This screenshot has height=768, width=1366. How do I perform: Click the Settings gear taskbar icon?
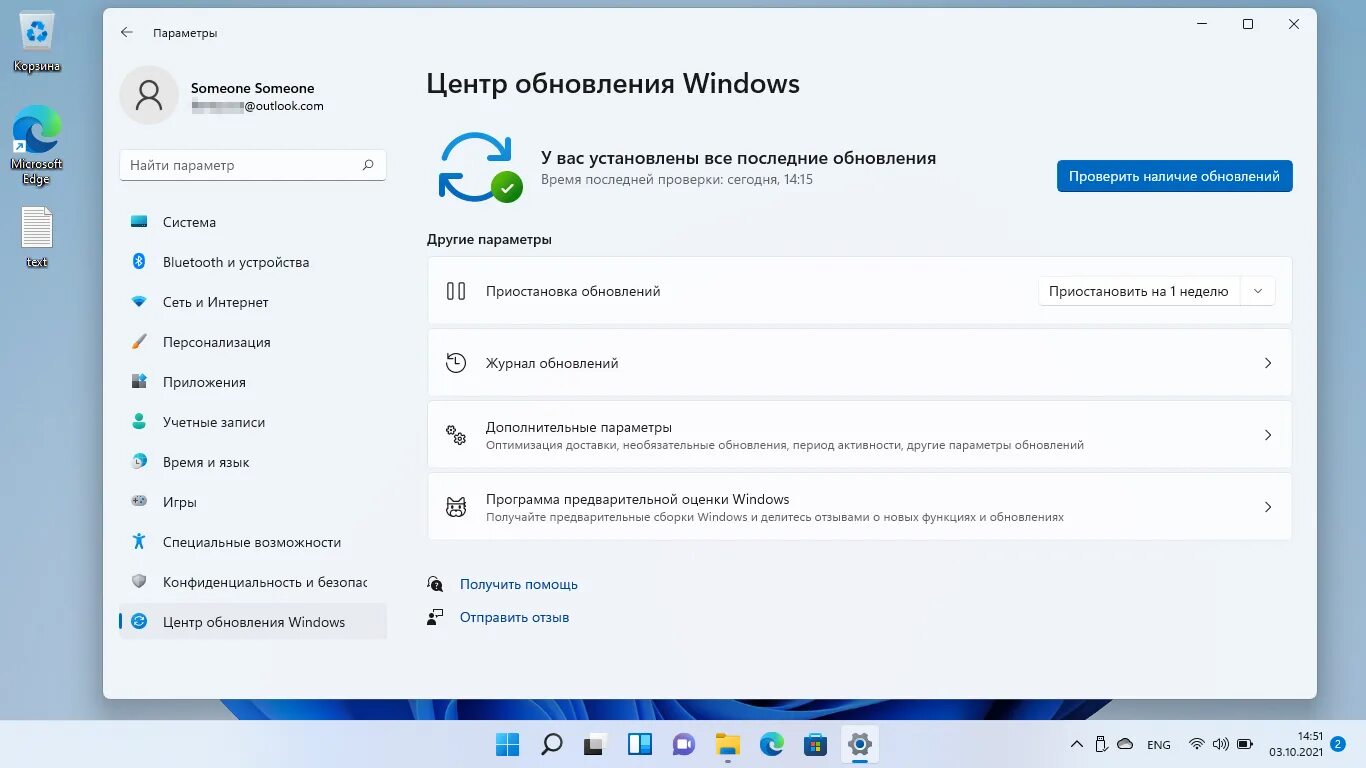860,744
